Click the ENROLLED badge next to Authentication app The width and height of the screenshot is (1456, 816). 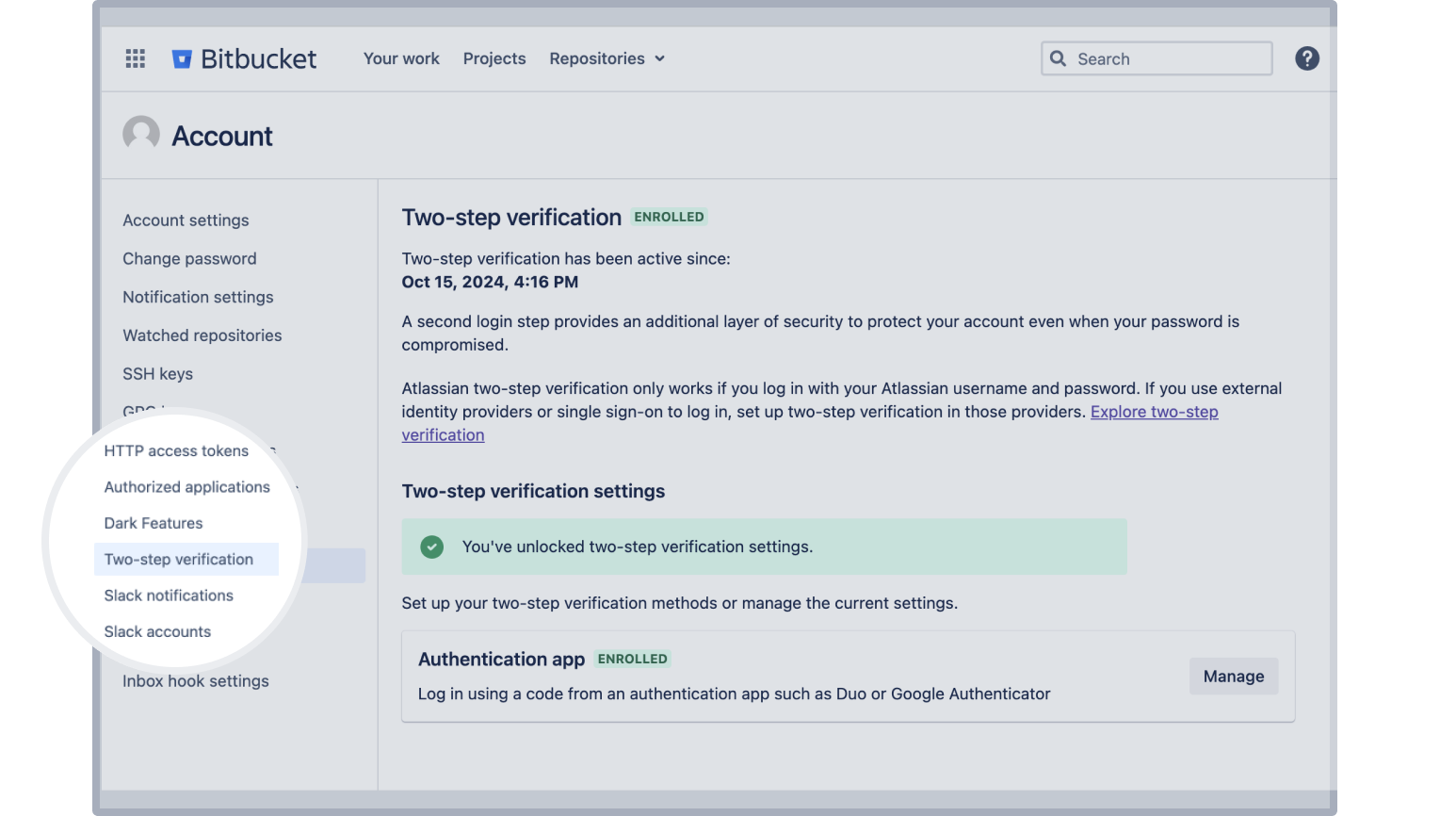tap(632, 659)
